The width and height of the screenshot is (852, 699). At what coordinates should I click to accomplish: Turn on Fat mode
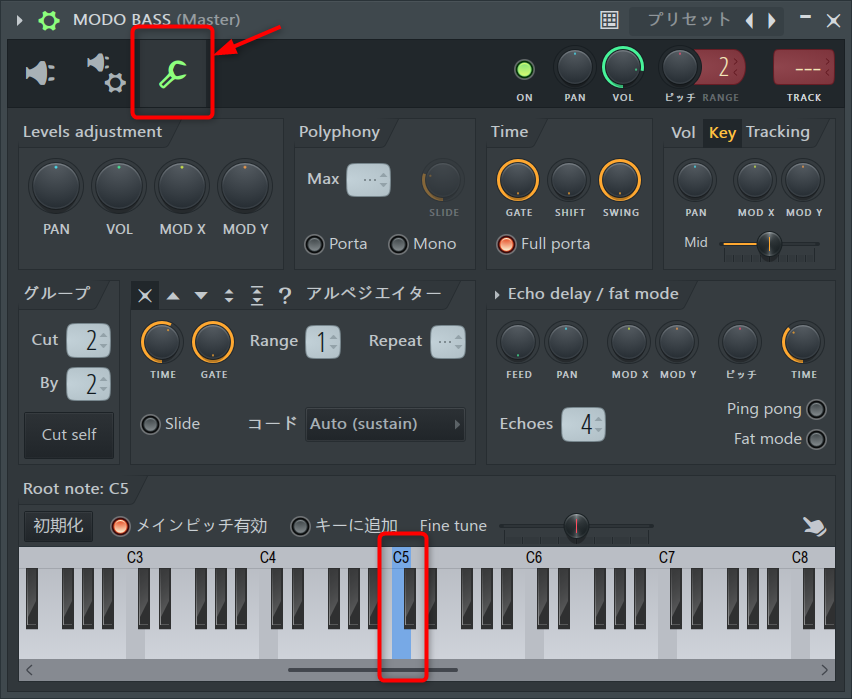coord(817,439)
